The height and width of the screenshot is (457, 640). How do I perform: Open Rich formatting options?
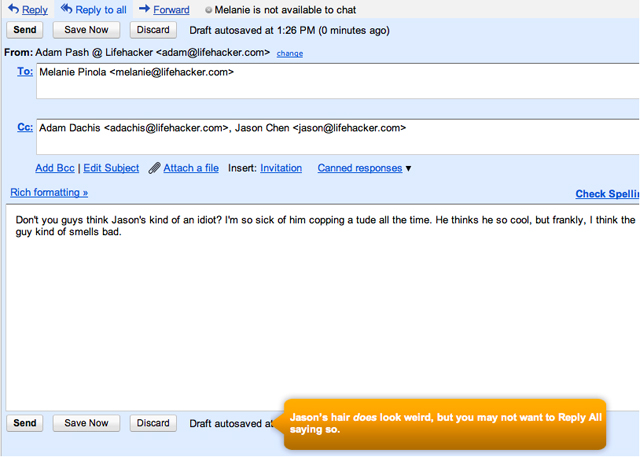(x=49, y=192)
